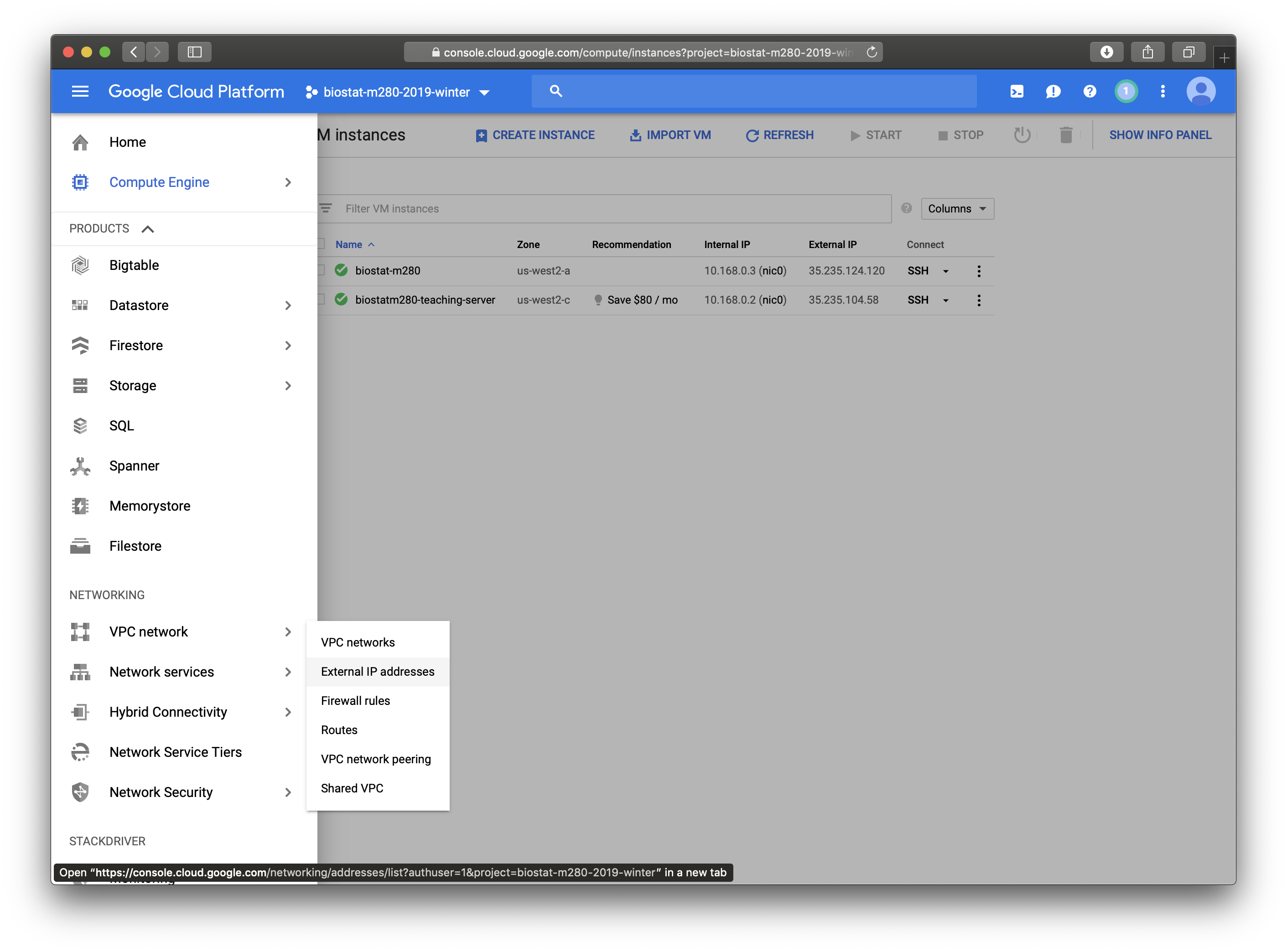Click the notifications bell badge icon

point(1126,91)
